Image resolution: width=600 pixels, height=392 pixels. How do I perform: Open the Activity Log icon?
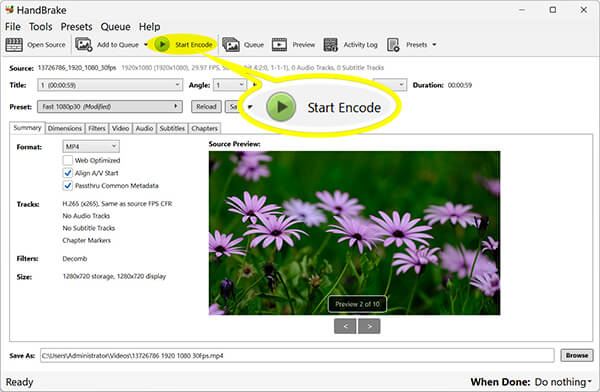click(331, 44)
